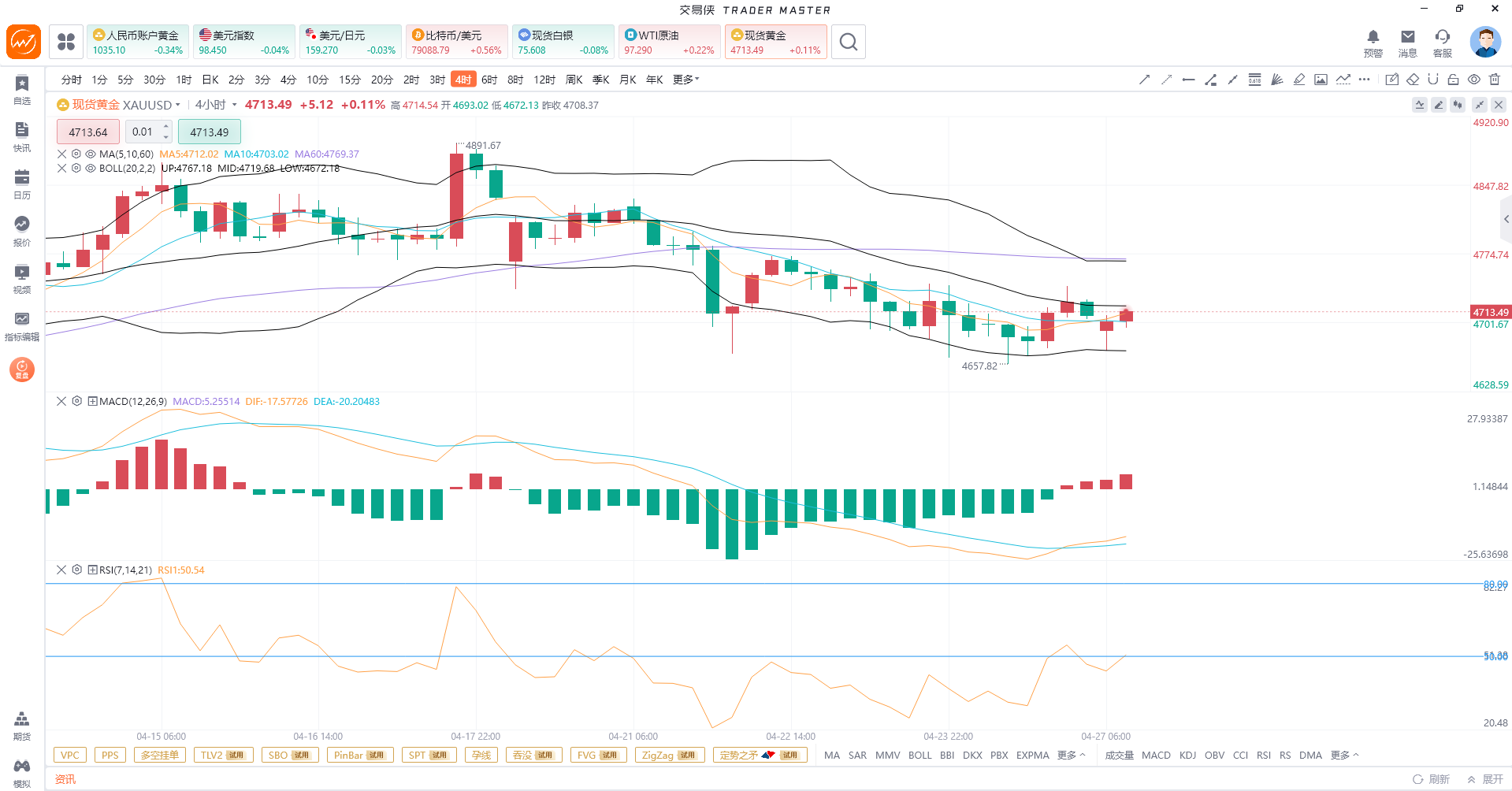
Task: Toggle drawings visibility eye in toolbar
Action: point(1473,80)
